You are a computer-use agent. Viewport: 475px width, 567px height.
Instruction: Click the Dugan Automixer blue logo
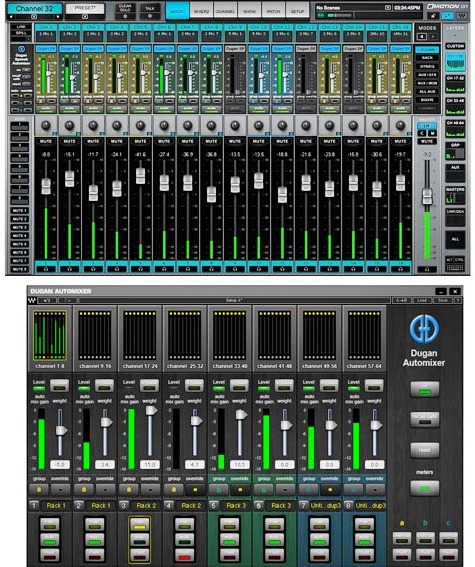pos(424,329)
